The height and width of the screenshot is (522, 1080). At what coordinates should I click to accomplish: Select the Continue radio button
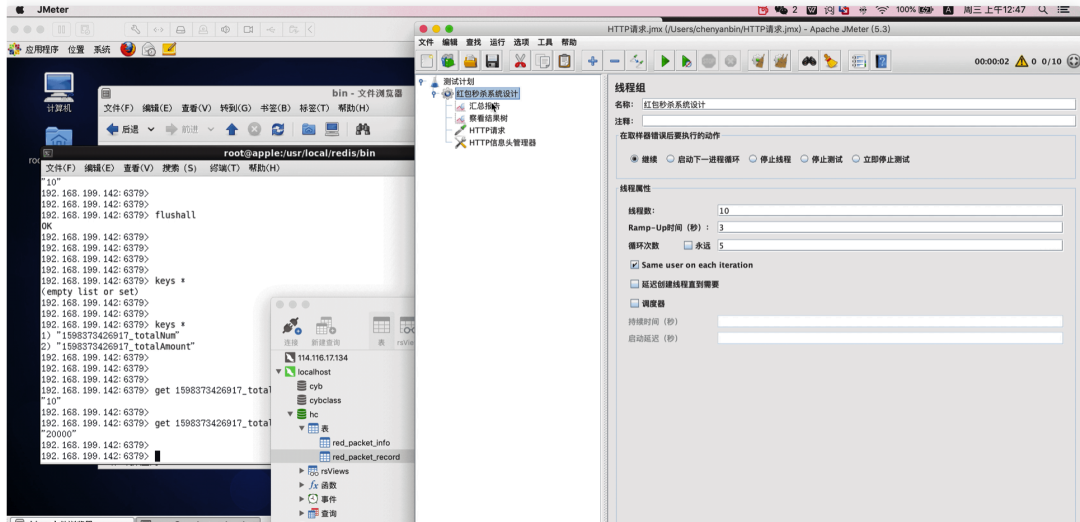pyautogui.click(x=634, y=159)
